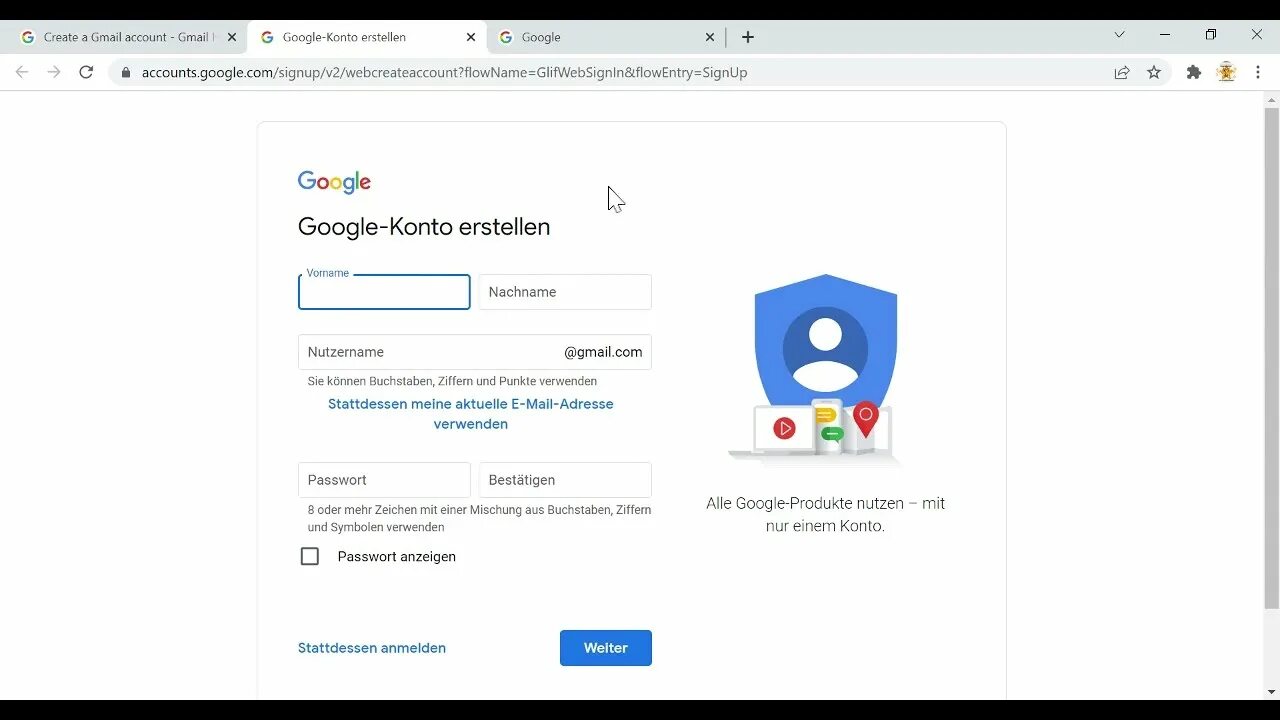Go back using the browser back arrow

[22, 72]
